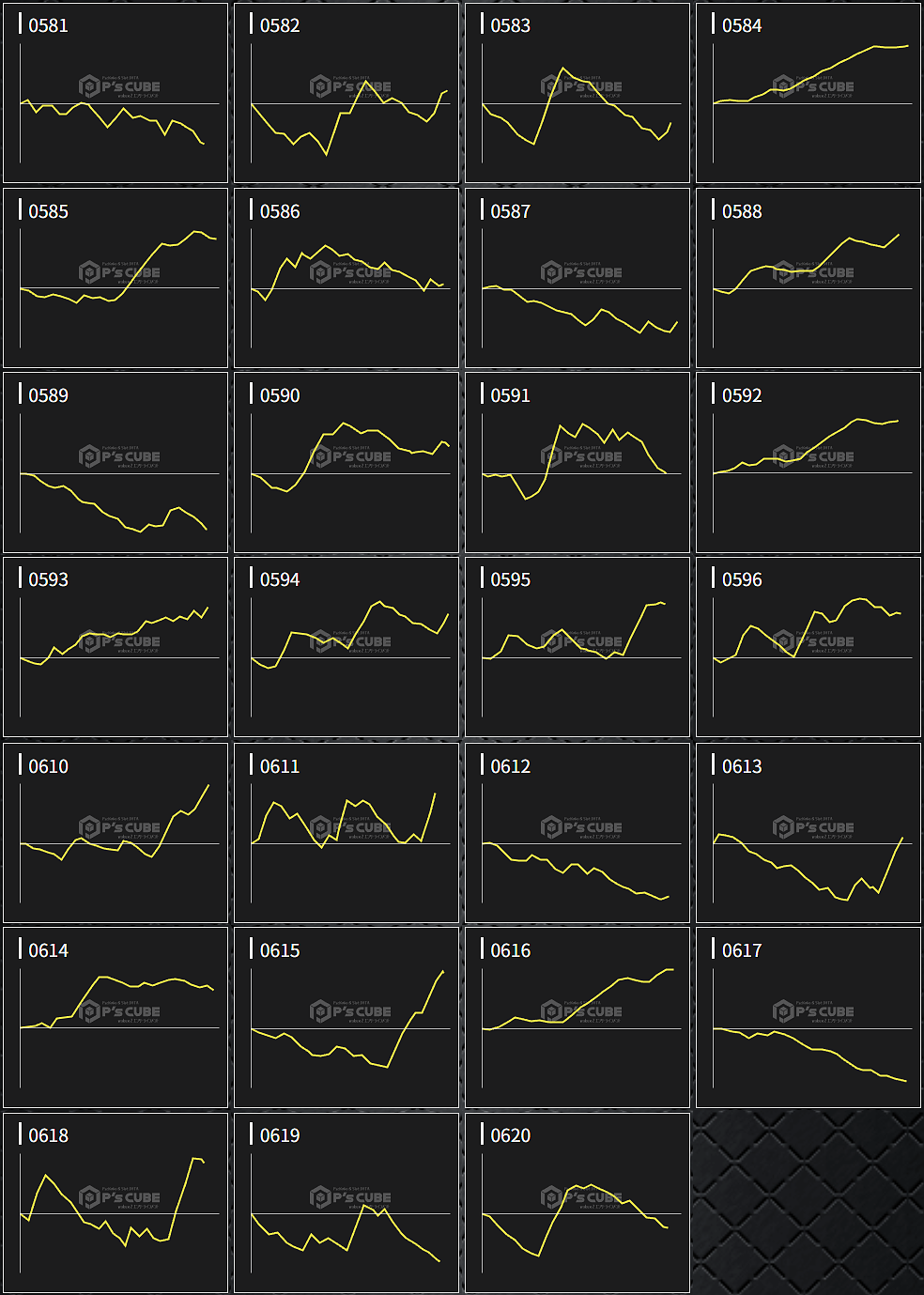This screenshot has width=924, height=1295.
Task: Choose graph panel 0590
Action: pos(346,462)
